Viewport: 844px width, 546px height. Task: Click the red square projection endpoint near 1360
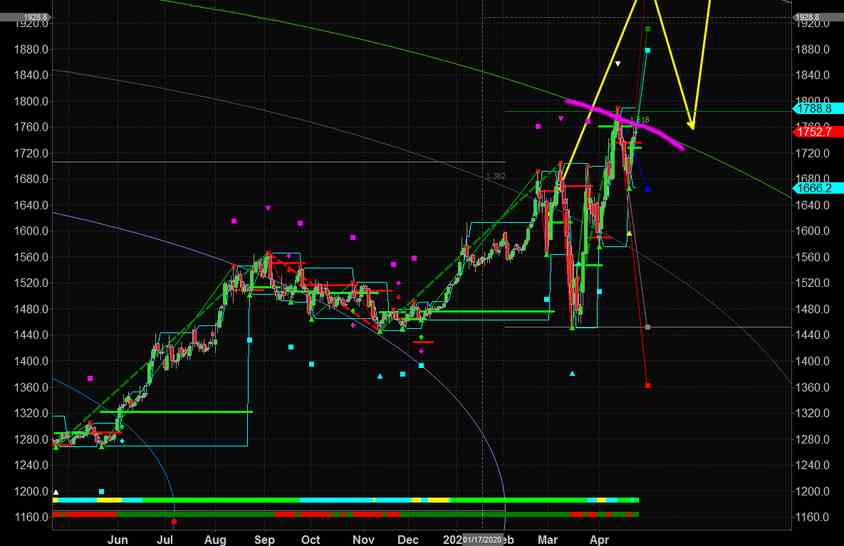click(648, 385)
